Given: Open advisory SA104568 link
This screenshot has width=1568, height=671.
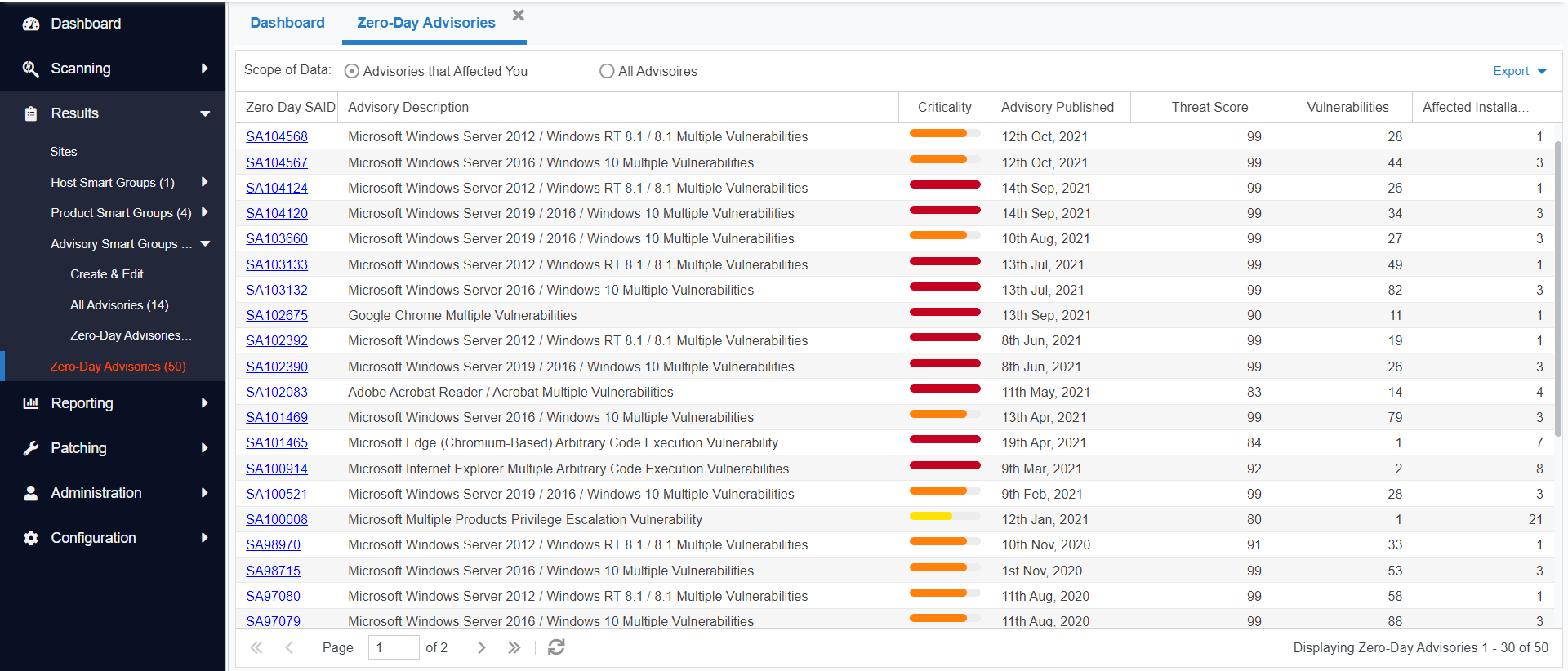Looking at the screenshot, I should click(x=277, y=136).
